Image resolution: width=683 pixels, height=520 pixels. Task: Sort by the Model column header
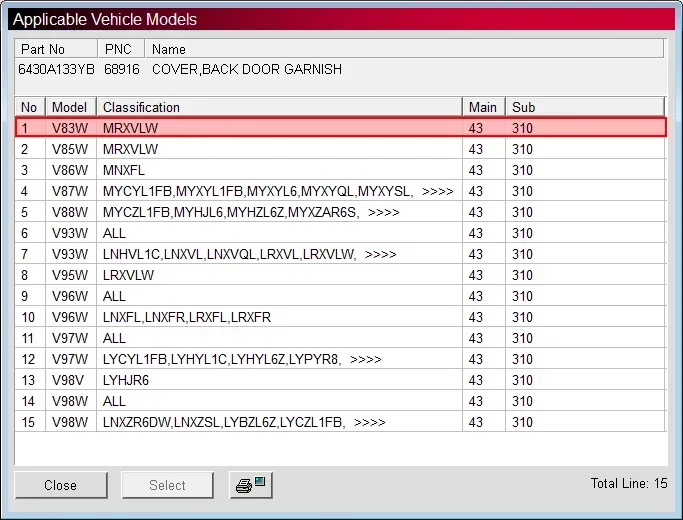pos(71,107)
